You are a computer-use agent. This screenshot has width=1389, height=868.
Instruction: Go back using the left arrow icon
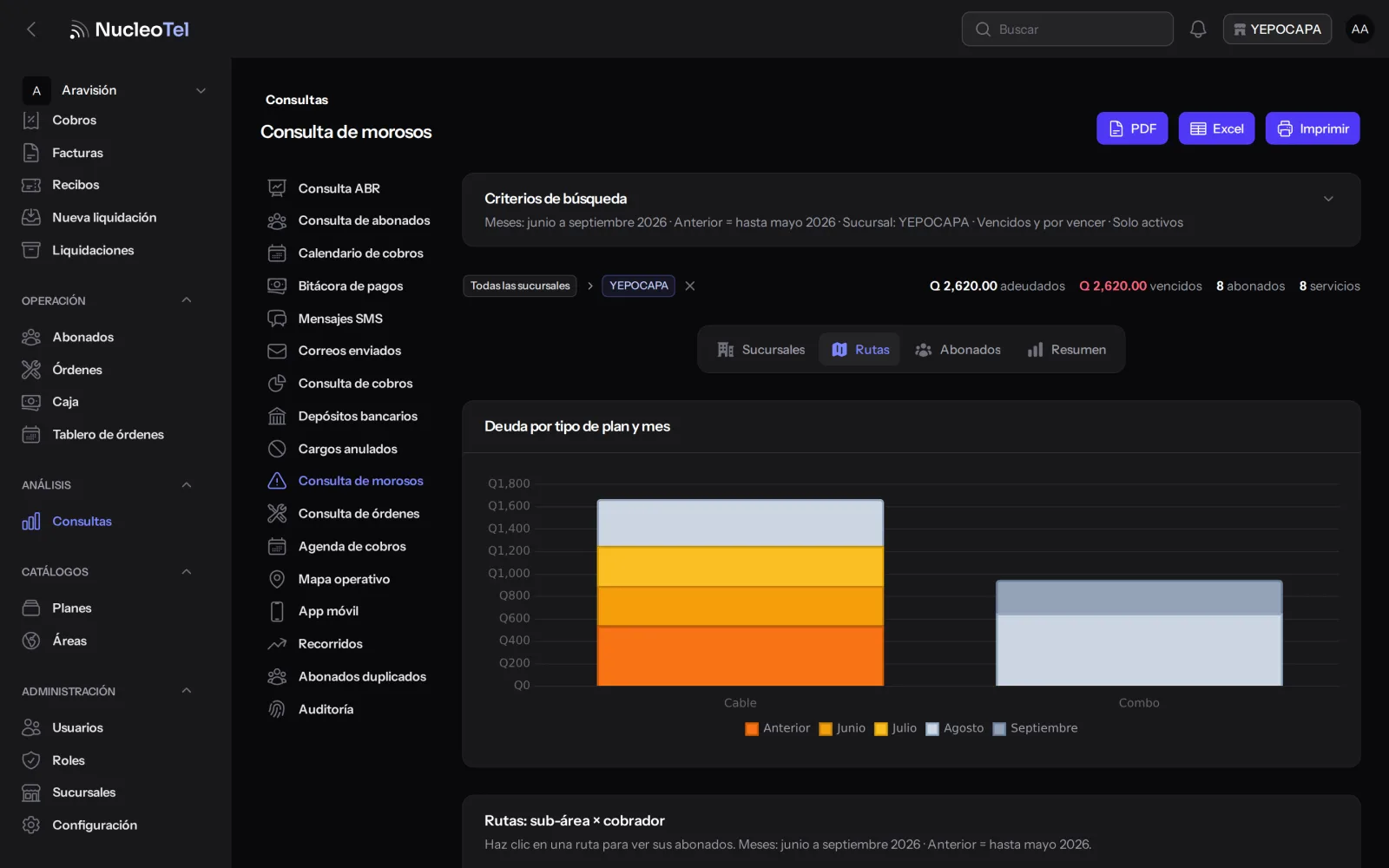31,30
